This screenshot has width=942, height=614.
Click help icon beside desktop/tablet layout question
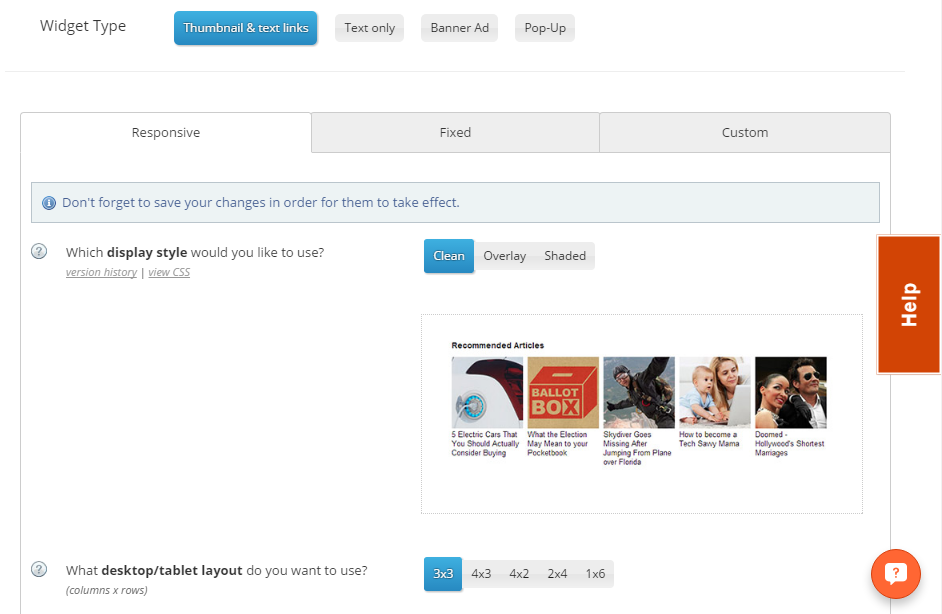coord(39,569)
